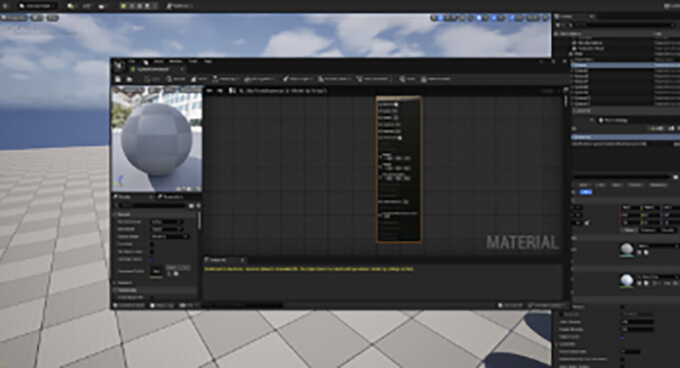The width and height of the screenshot is (680, 368).
Task: Click the Unreal Engine logo in editor window
Action: (x=119, y=66)
